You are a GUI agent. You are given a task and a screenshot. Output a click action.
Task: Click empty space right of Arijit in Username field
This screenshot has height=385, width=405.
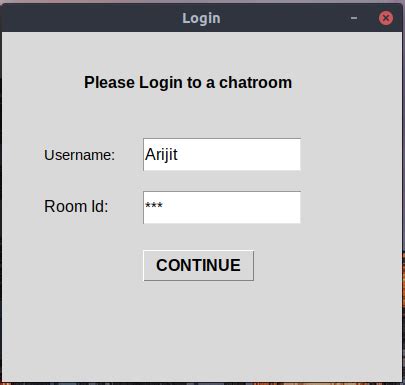pyautogui.click(x=238, y=154)
